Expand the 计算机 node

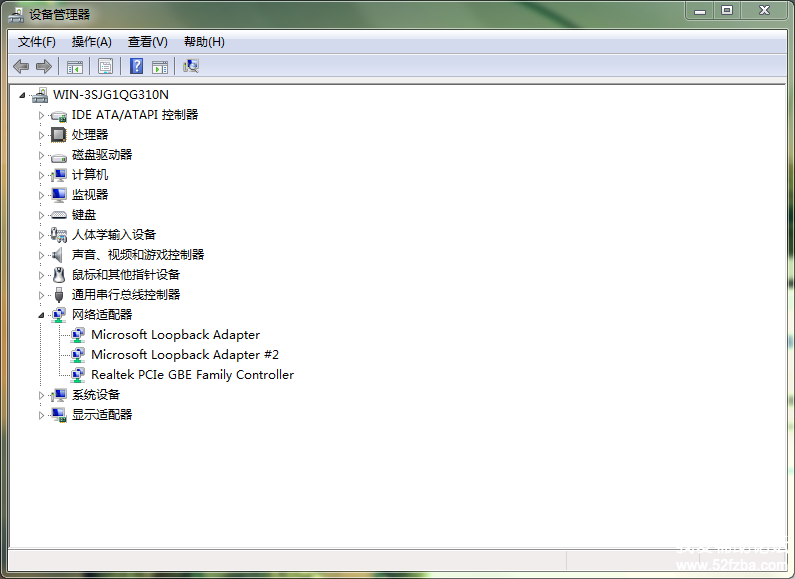(42, 175)
